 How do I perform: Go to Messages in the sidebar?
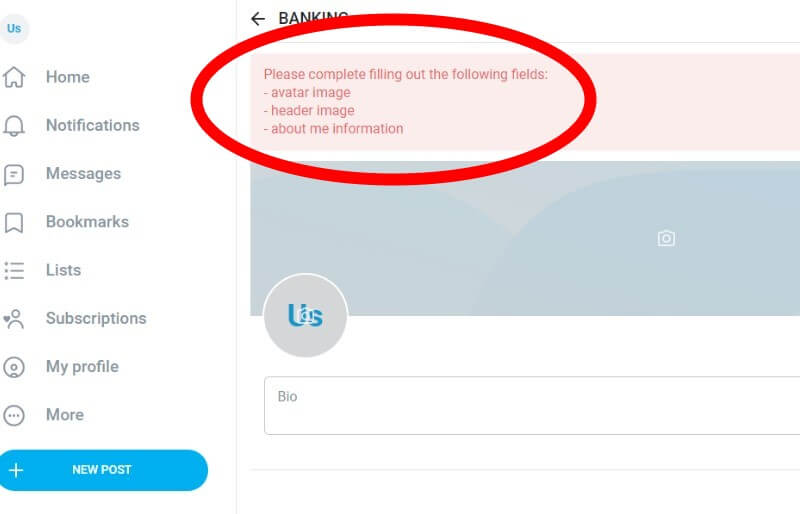point(83,174)
